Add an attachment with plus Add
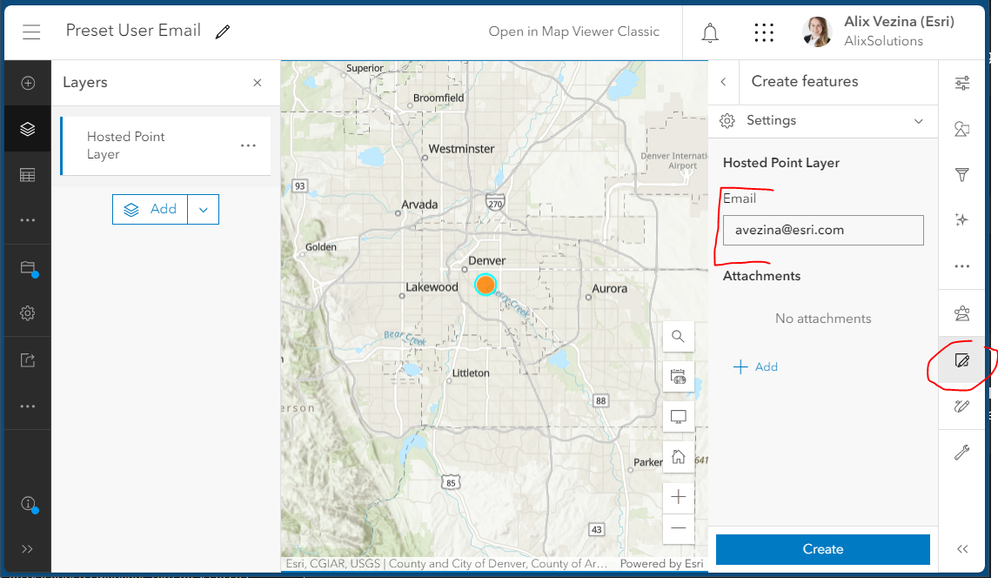Viewport: 998px width, 578px height. pyautogui.click(x=756, y=367)
